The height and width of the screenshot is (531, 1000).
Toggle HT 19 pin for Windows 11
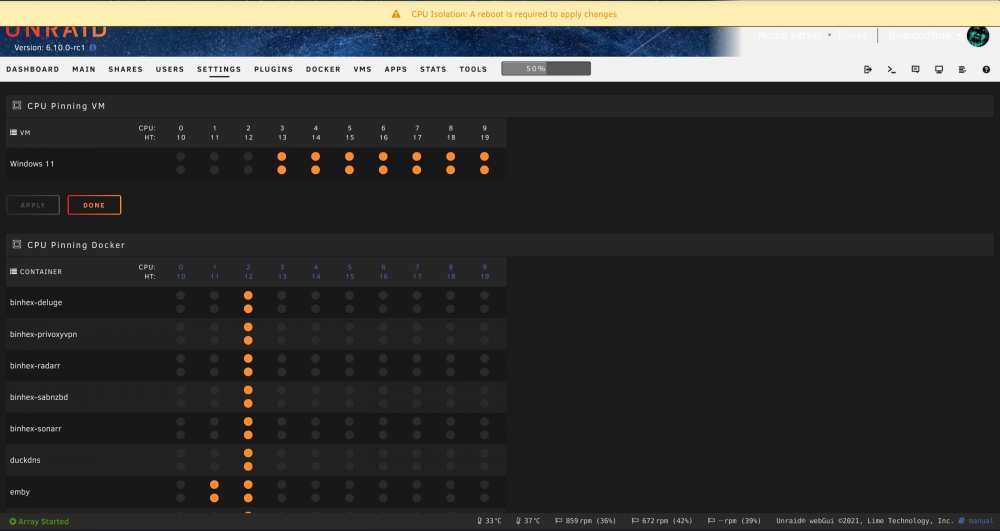tap(485, 170)
